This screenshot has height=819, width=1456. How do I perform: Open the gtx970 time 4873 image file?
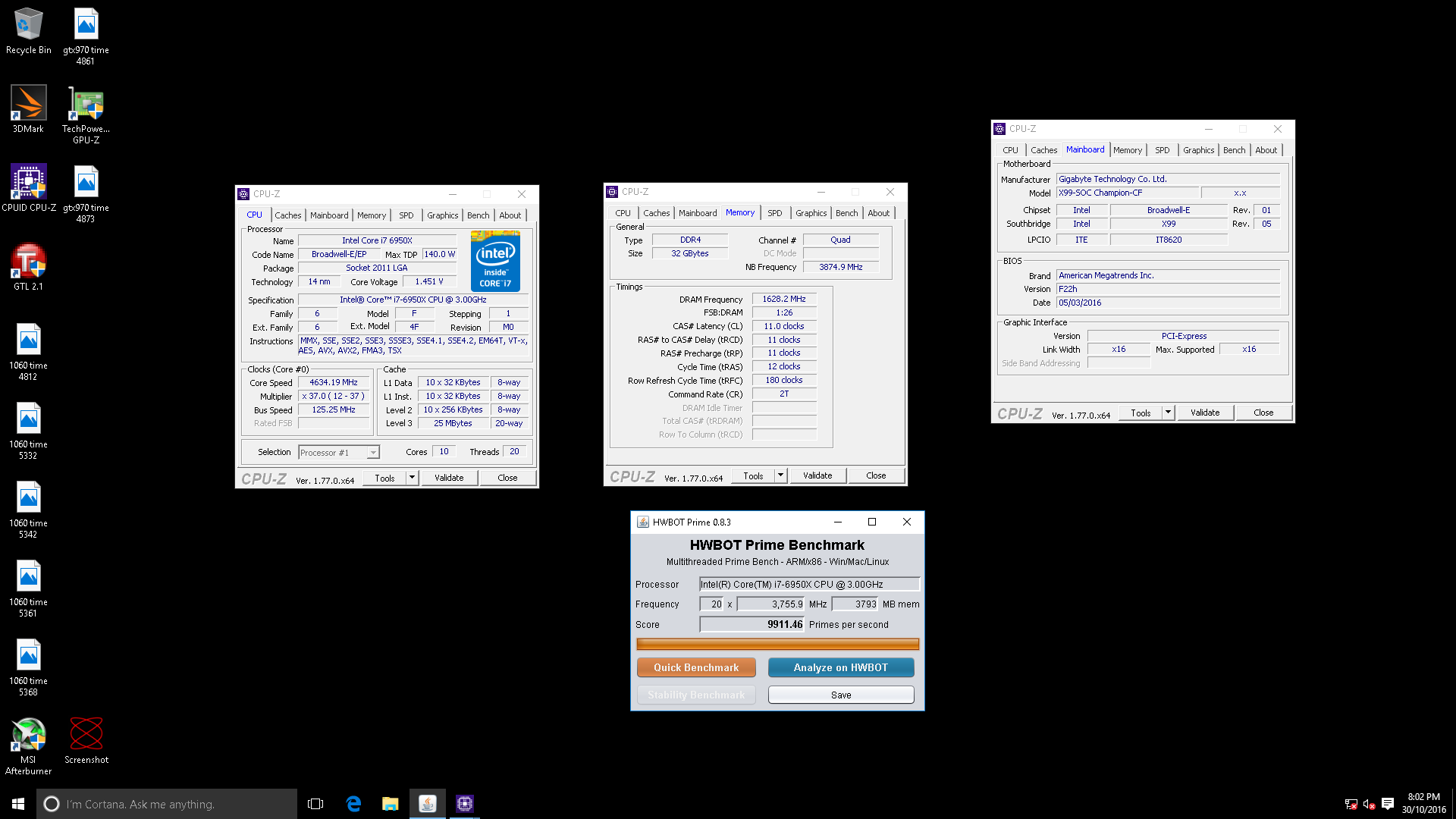click(86, 194)
